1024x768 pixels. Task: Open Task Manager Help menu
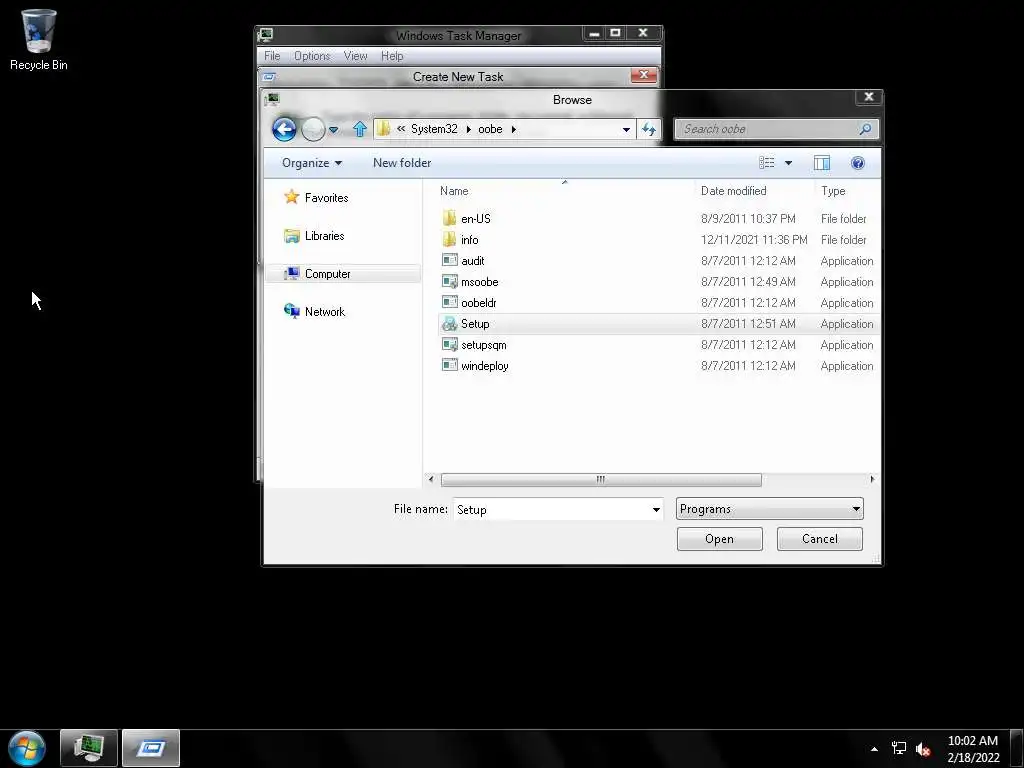[x=392, y=56]
